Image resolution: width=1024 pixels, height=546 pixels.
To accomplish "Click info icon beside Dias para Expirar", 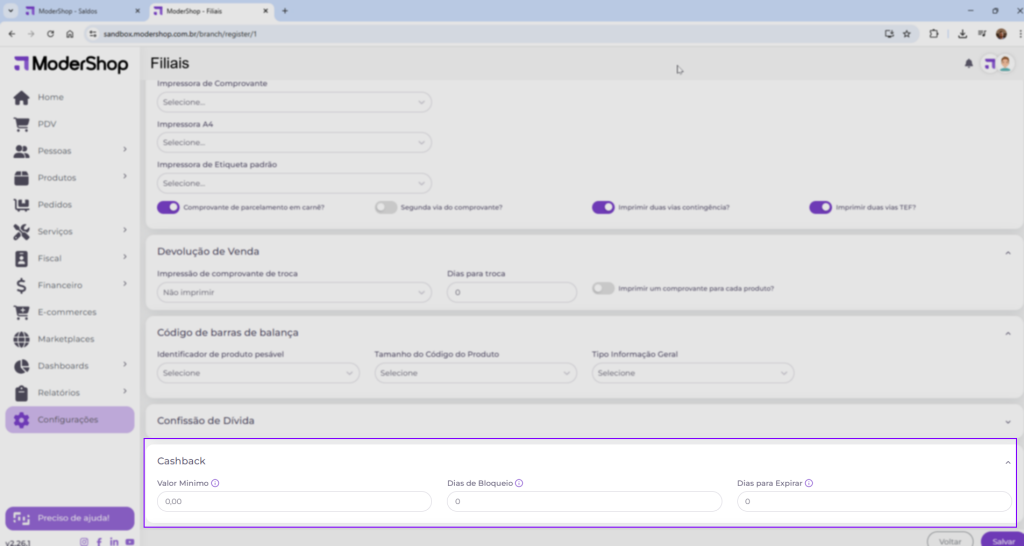I will (x=808, y=483).
